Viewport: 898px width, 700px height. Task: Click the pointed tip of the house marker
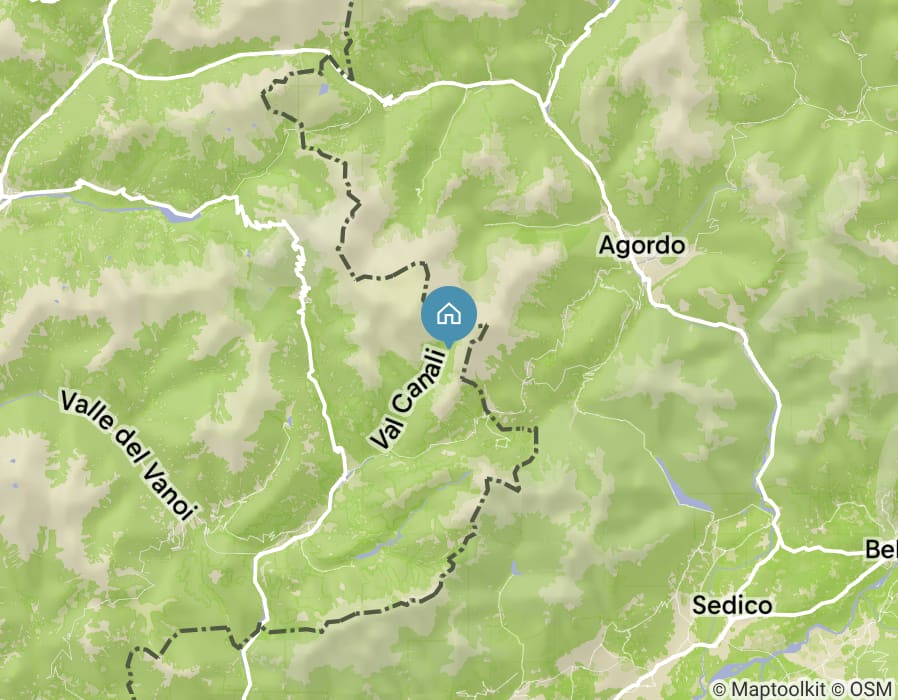[449, 346]
